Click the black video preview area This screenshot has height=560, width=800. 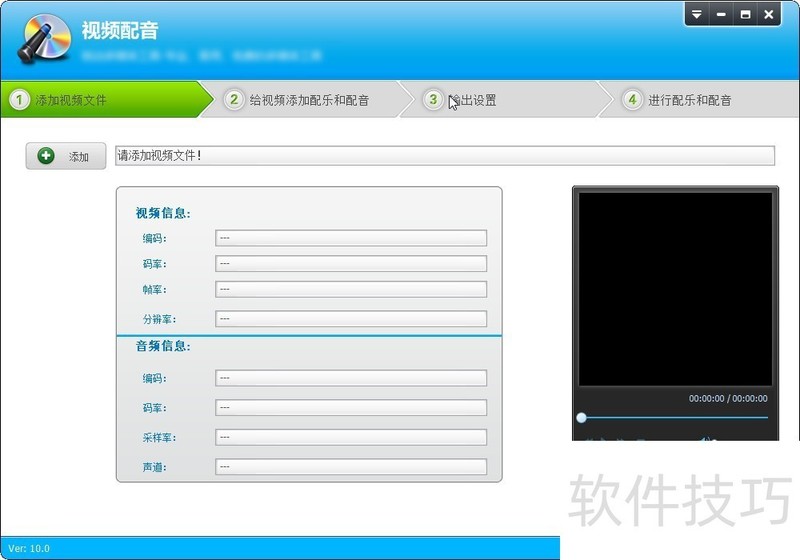pos(675,288)
